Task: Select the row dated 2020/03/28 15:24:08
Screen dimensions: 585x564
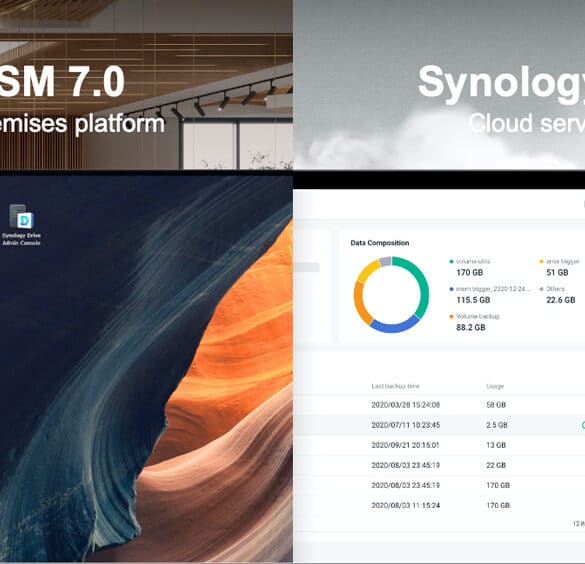Action: pos(439,405)
